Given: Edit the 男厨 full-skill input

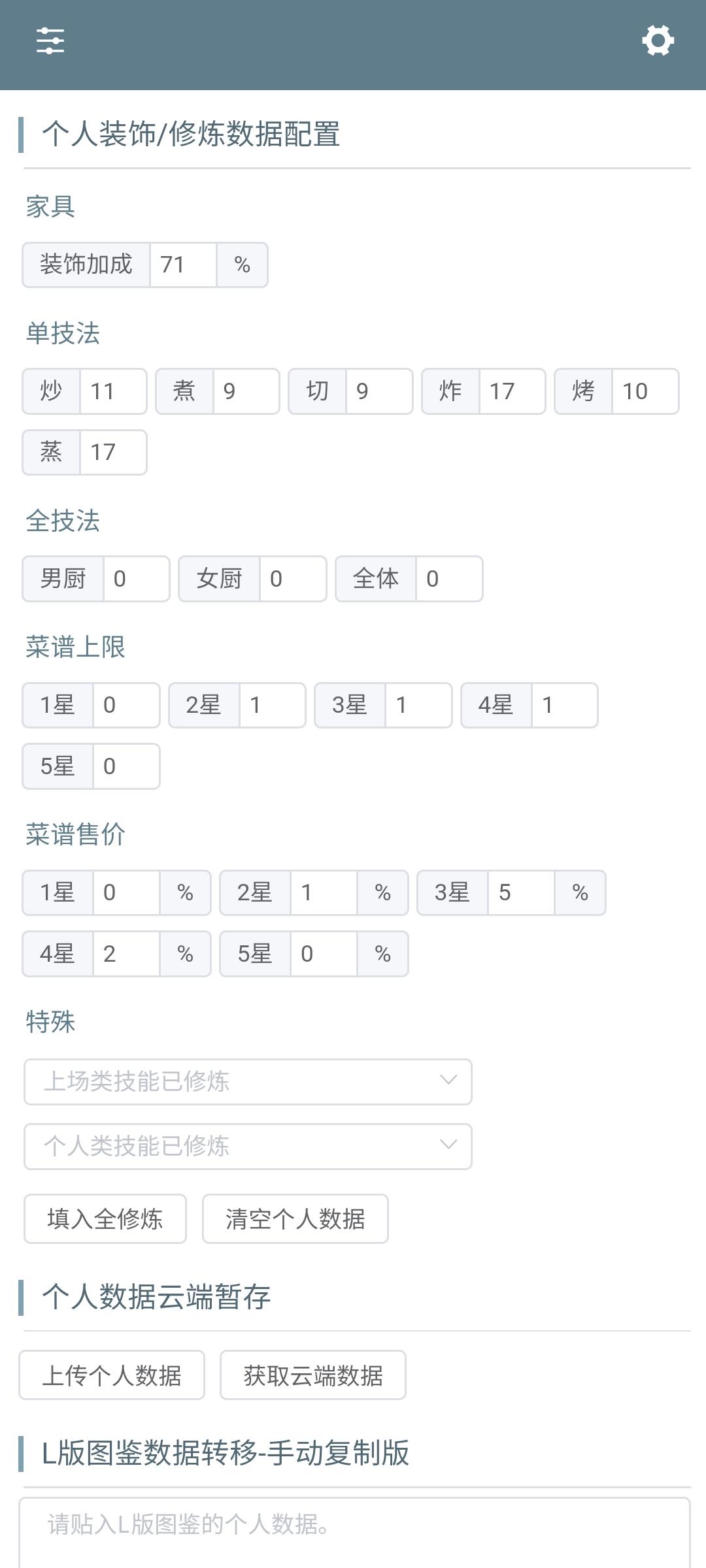Looking at the screenshot, I should (x=136, y=579).
